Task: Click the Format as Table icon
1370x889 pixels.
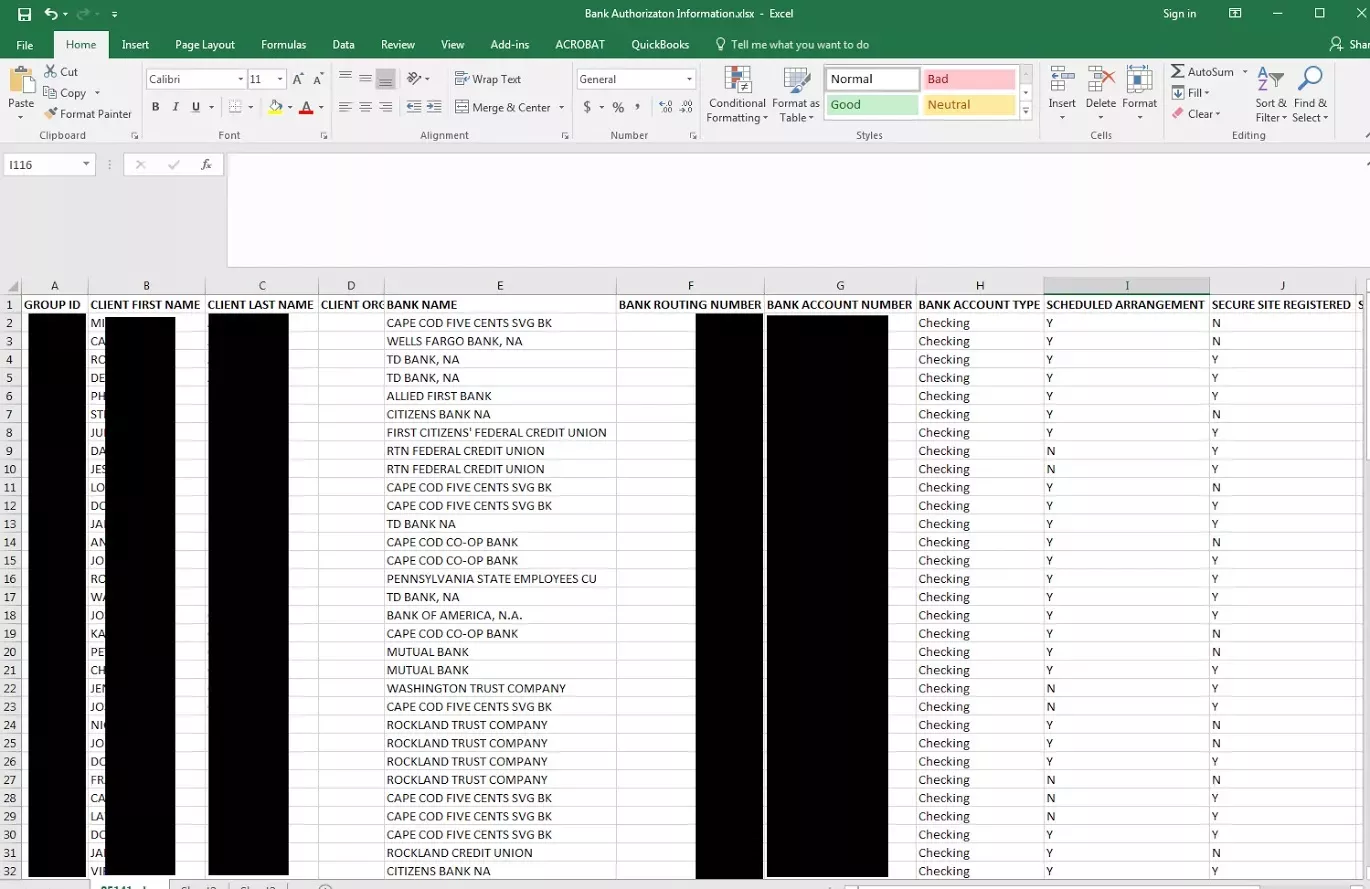Action: [x=796, y=96]
